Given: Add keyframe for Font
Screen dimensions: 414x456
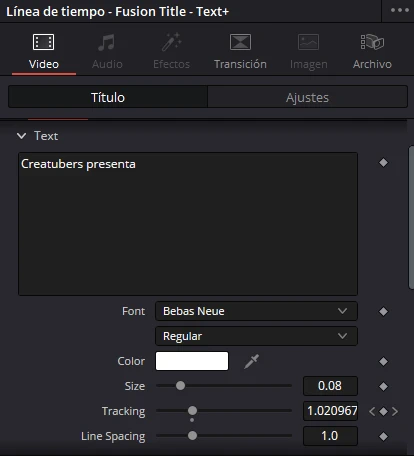Looking at the screenshot, I should point(383,311).
